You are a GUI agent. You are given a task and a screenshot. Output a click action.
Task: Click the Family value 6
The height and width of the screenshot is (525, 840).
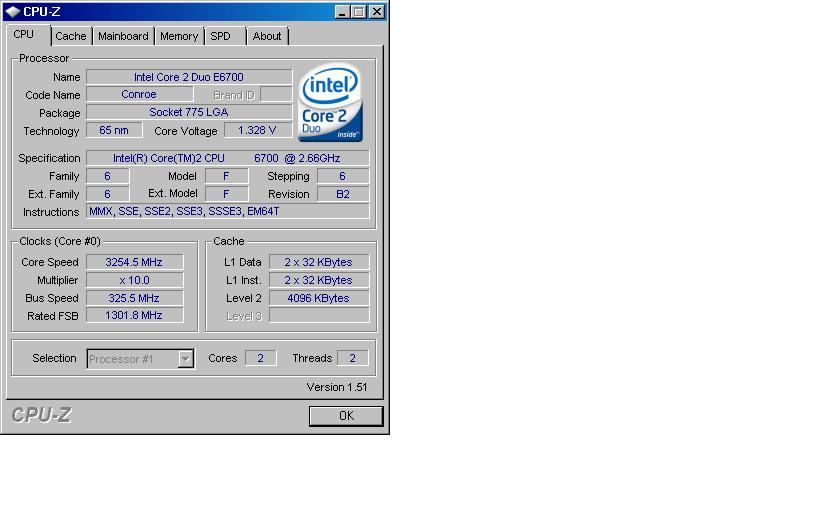tap(108, 176)
